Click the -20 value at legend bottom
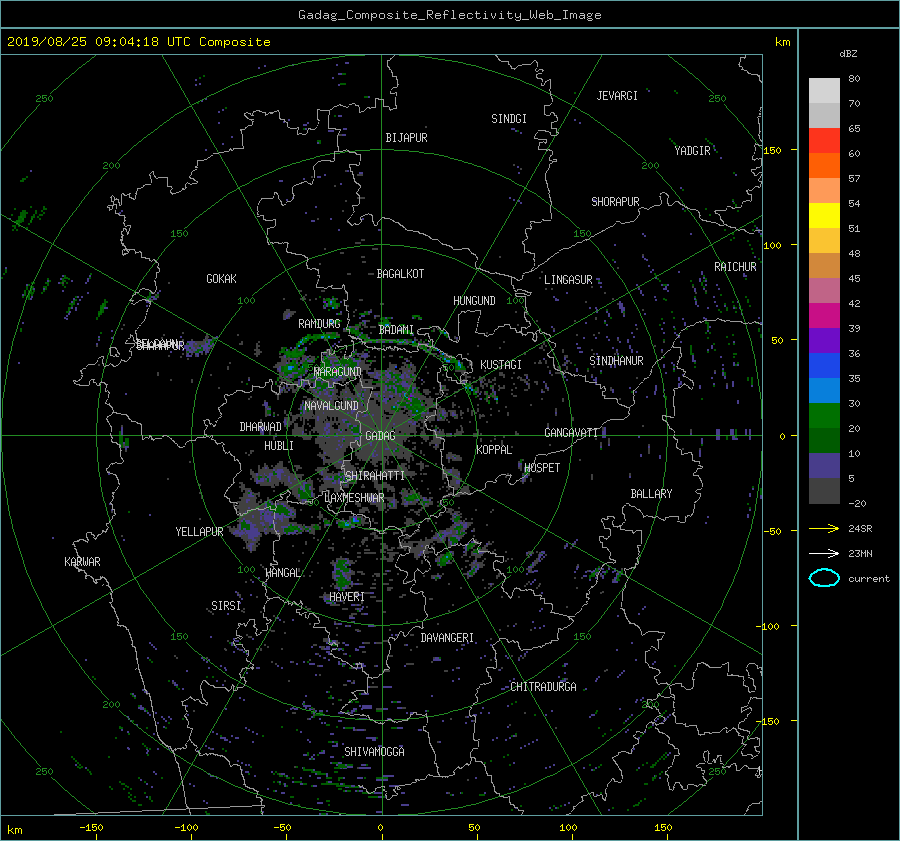The width and height of the screenshot is (900, 841). point(857,503)
